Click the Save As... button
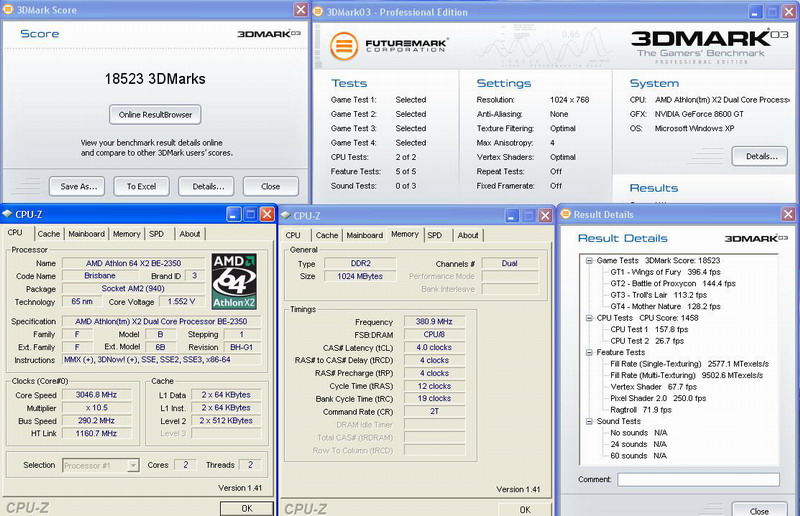The image size is (800, 516). click(77, 186)
